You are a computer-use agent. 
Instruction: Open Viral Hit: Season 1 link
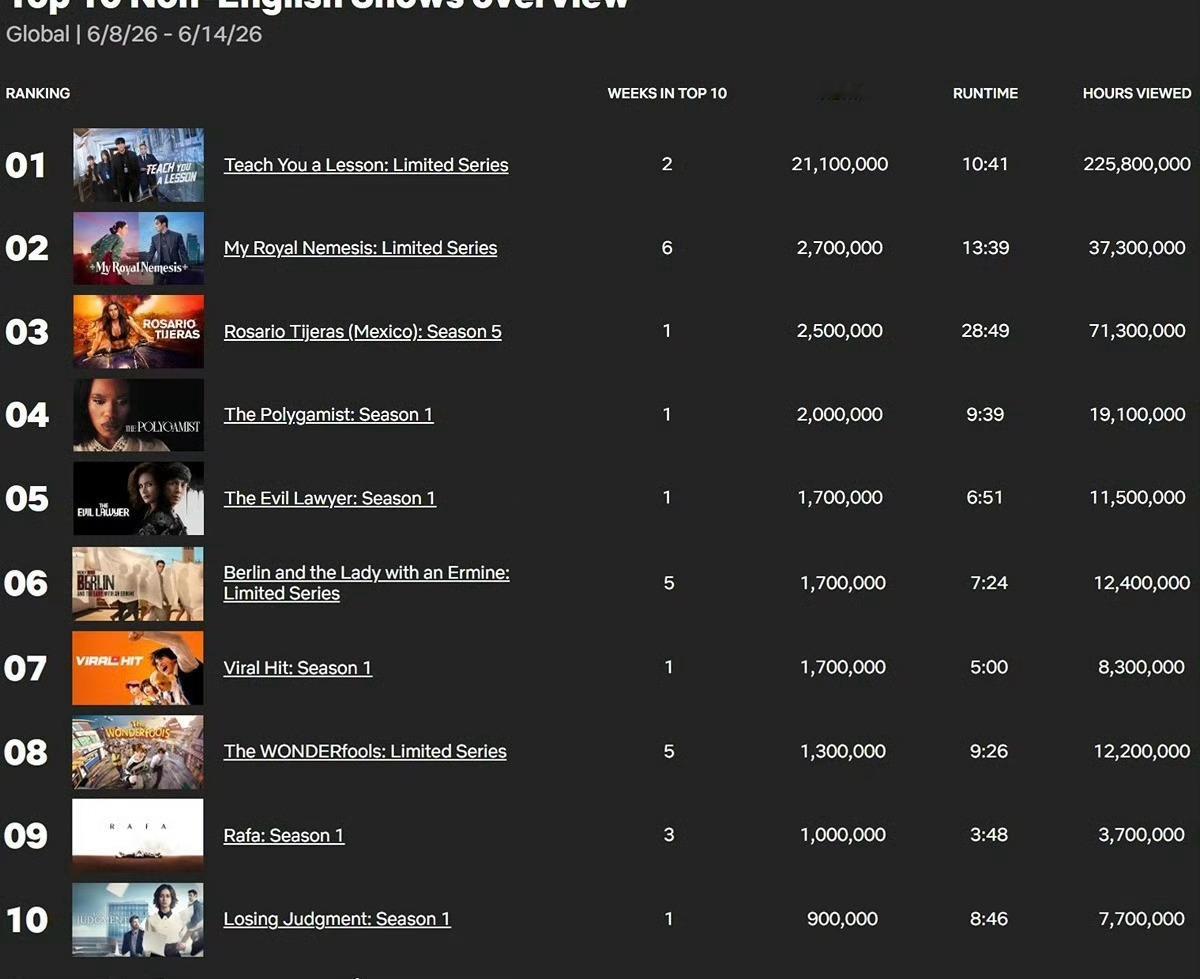(x=298, y=668)
